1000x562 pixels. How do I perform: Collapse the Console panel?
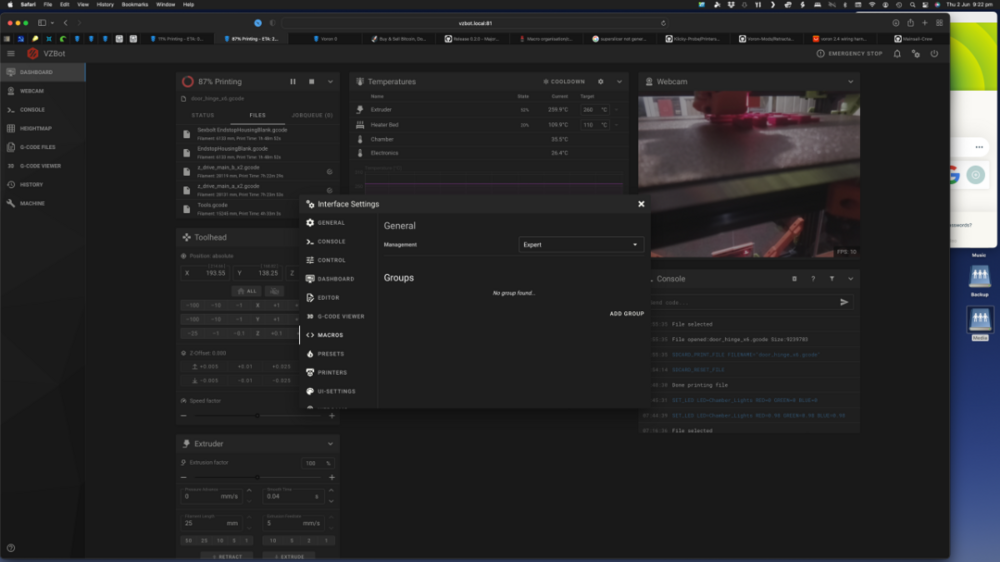tap(850, 279)
